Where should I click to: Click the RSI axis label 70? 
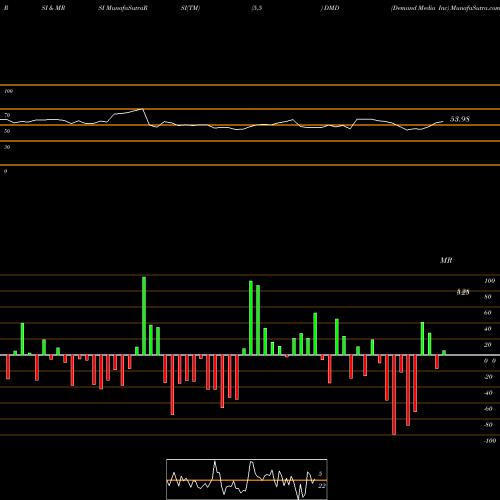point(7,115)
